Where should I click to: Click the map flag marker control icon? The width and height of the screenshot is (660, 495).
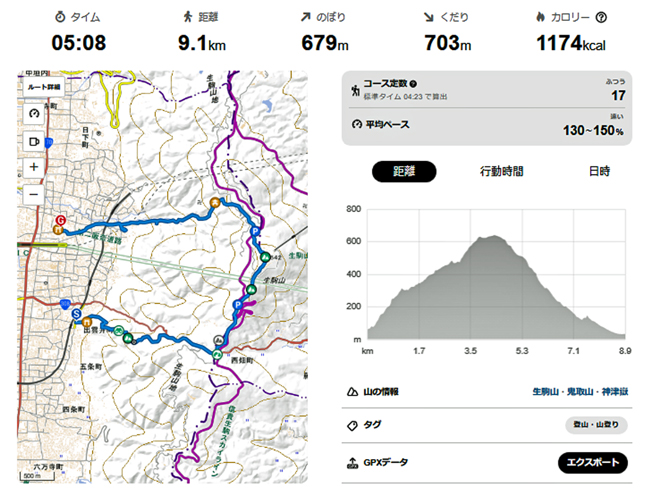34,141
